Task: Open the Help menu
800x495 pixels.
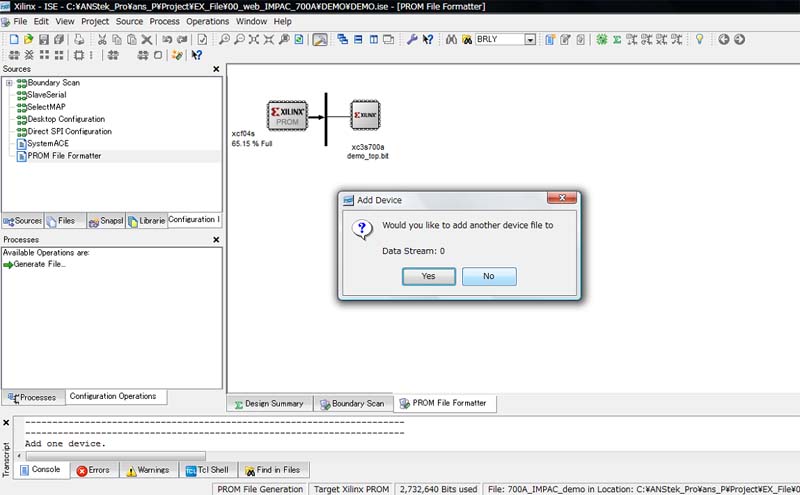Action: point(282,21)
